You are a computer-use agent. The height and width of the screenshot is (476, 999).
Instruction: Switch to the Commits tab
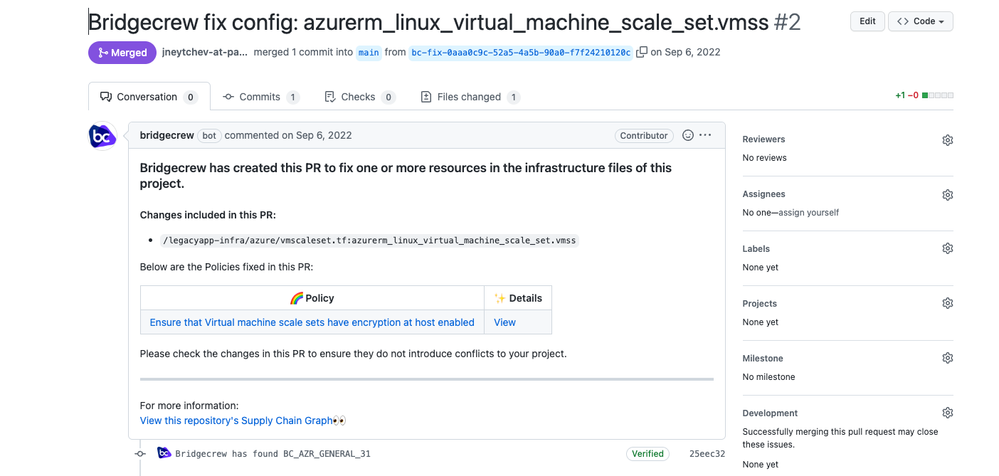point(260,97)
